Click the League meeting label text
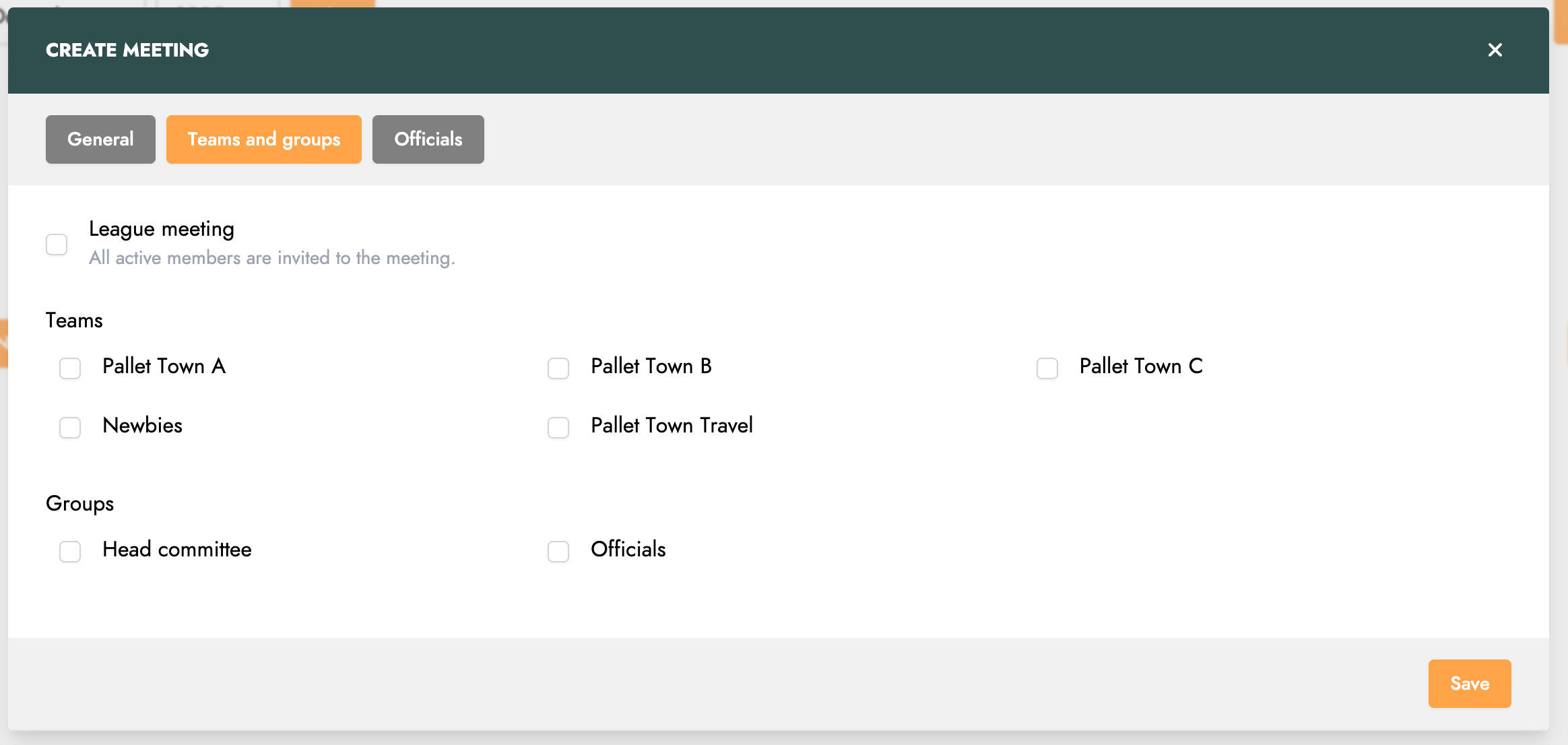The image size is (1568, 745). click(x=162, y=229)
